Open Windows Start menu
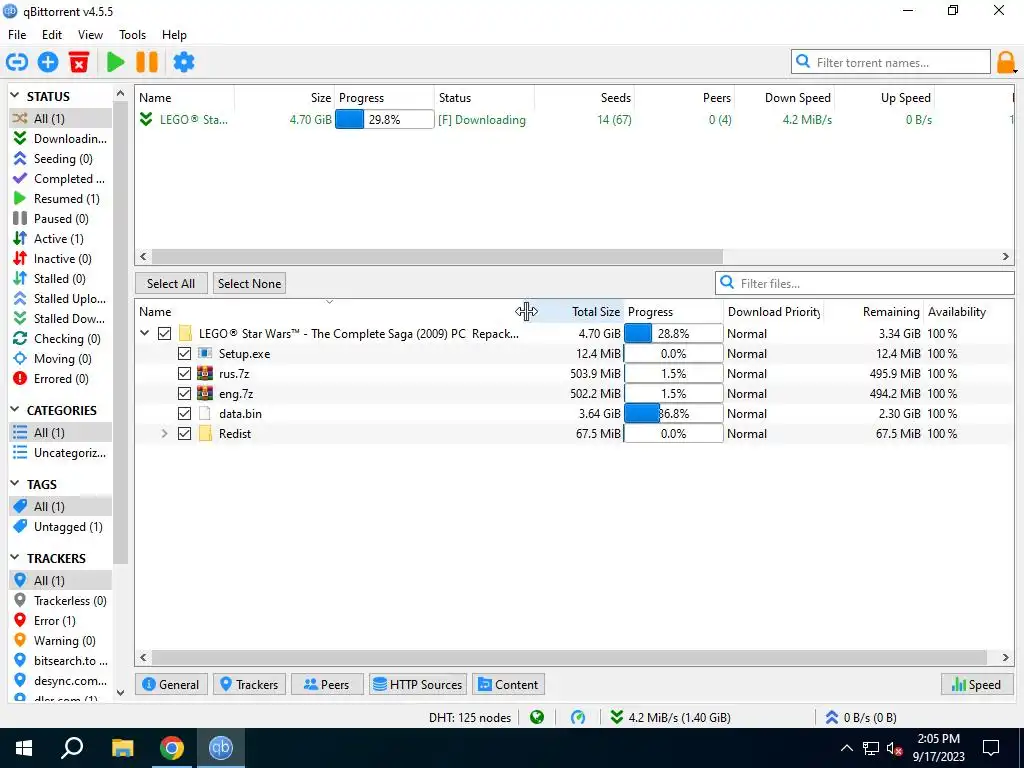This screenshot has width=1024, height=768. click(x=24, y=748)
